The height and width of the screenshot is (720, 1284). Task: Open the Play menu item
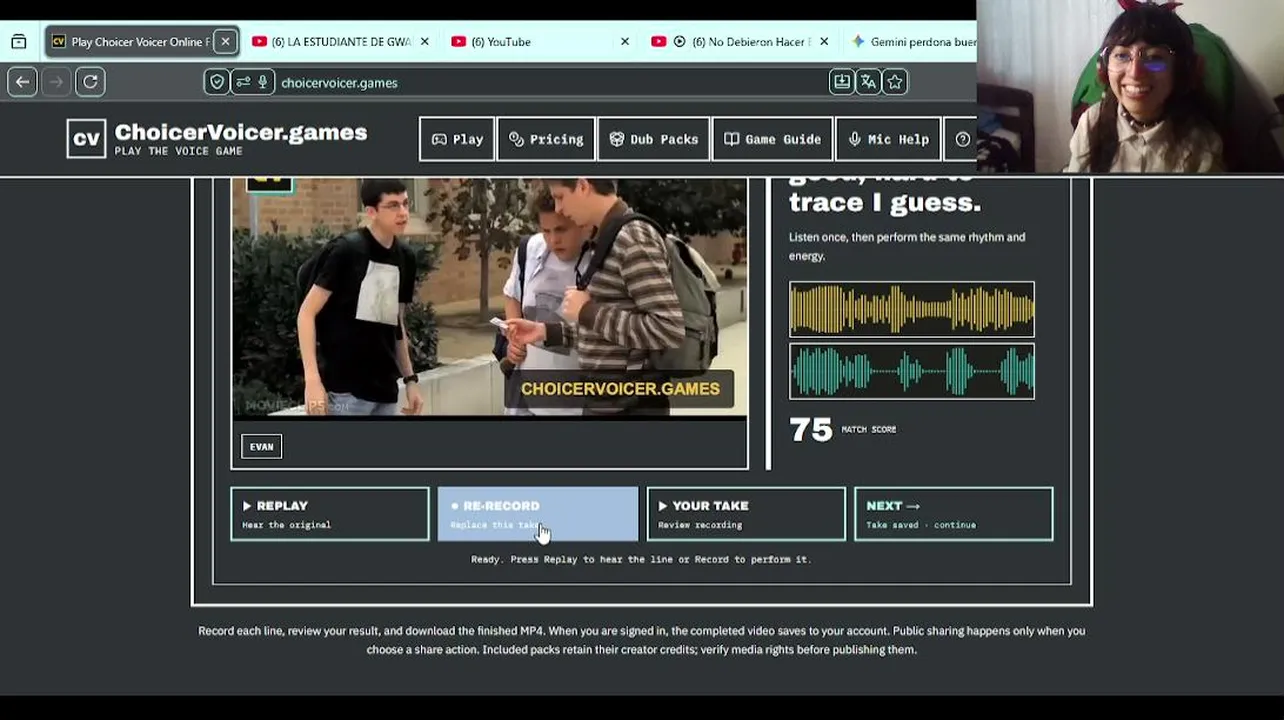[457, 139]
